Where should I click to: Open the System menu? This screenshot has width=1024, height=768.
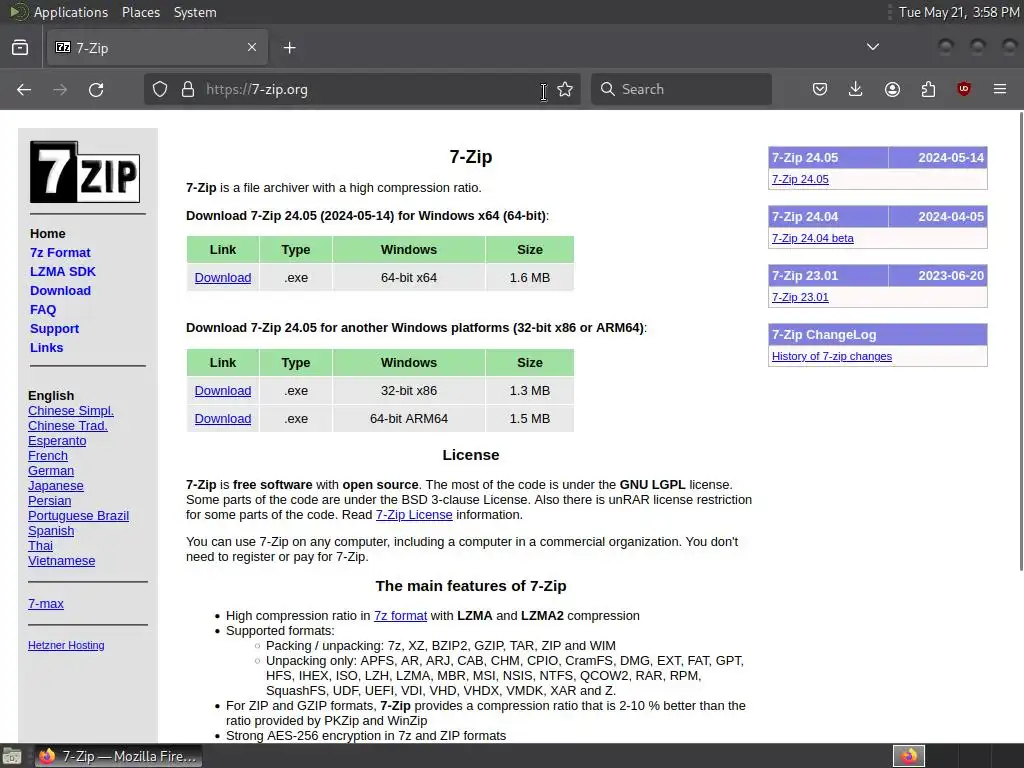pos(195,12)
